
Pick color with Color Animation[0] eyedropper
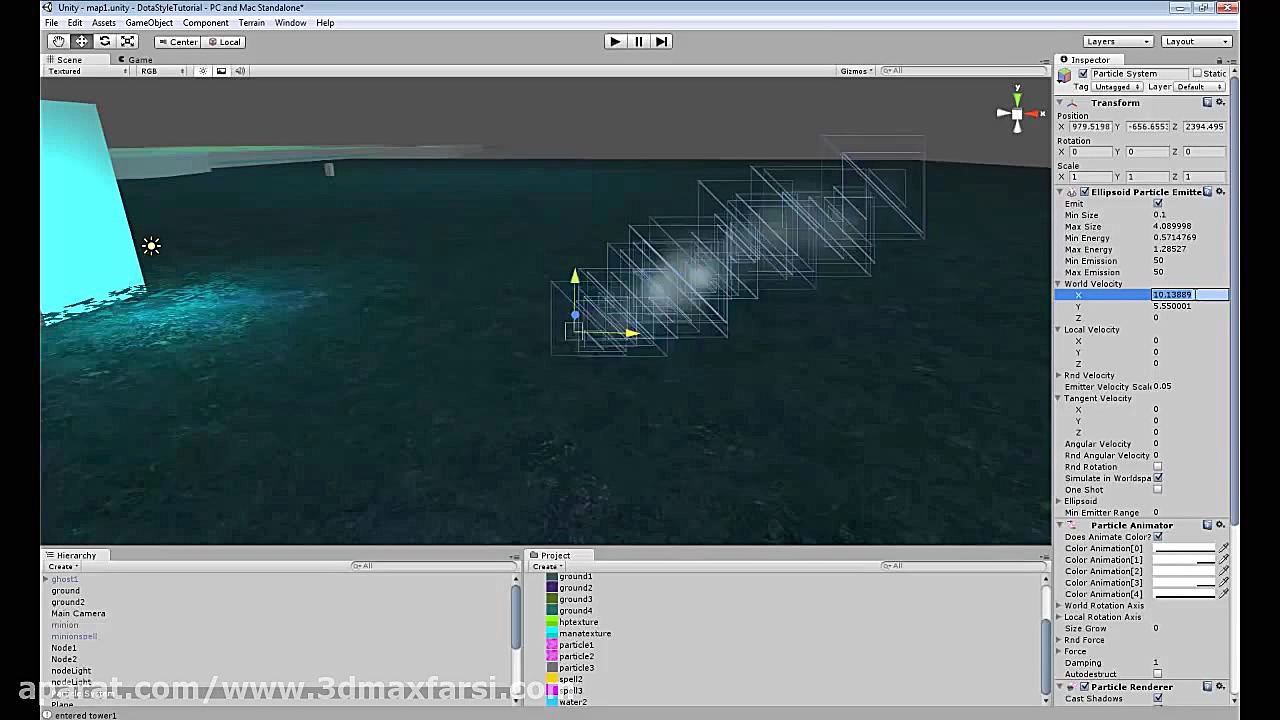point(1224,548)
